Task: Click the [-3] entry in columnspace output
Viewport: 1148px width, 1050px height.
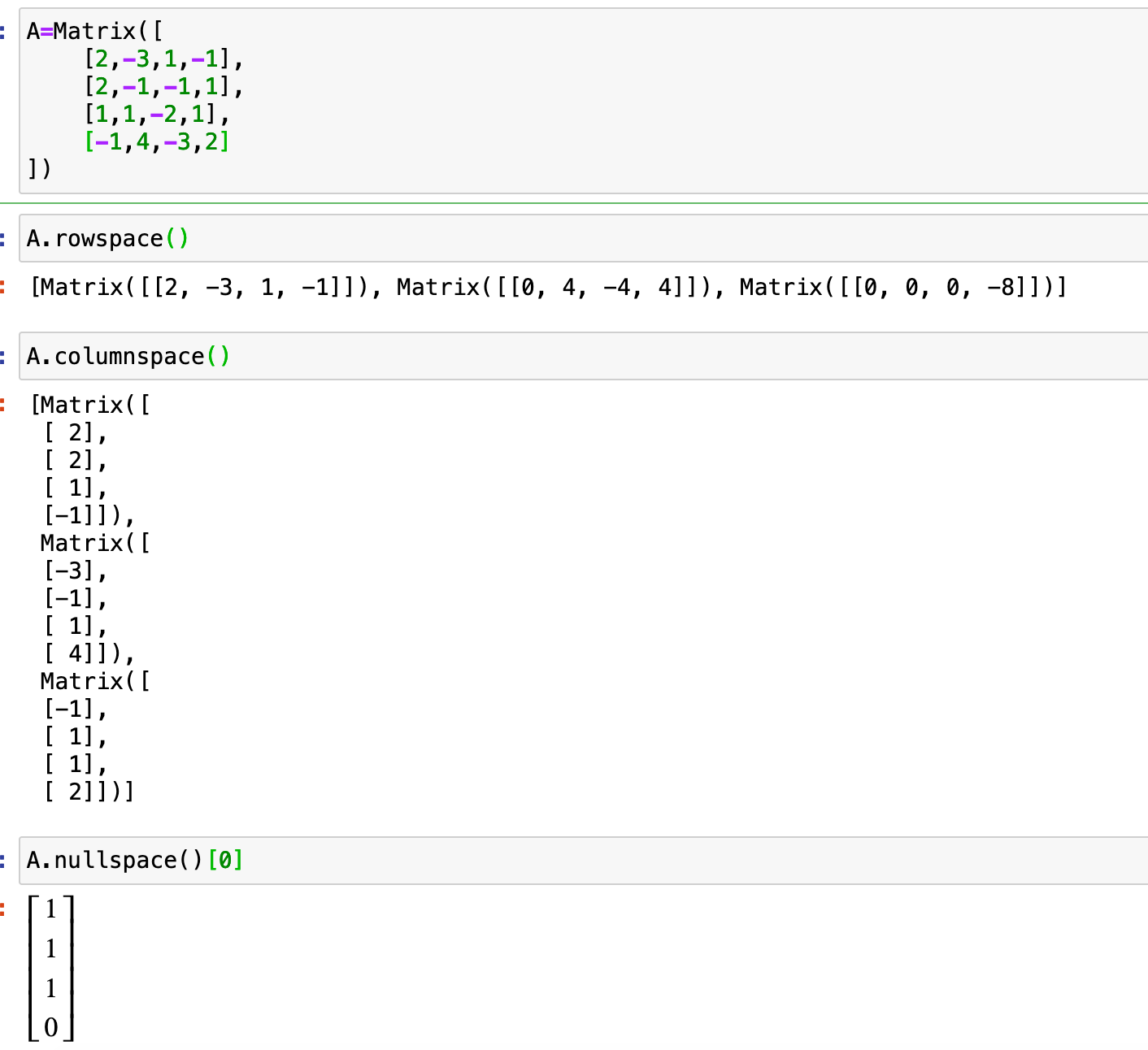Action: point(69,571)
